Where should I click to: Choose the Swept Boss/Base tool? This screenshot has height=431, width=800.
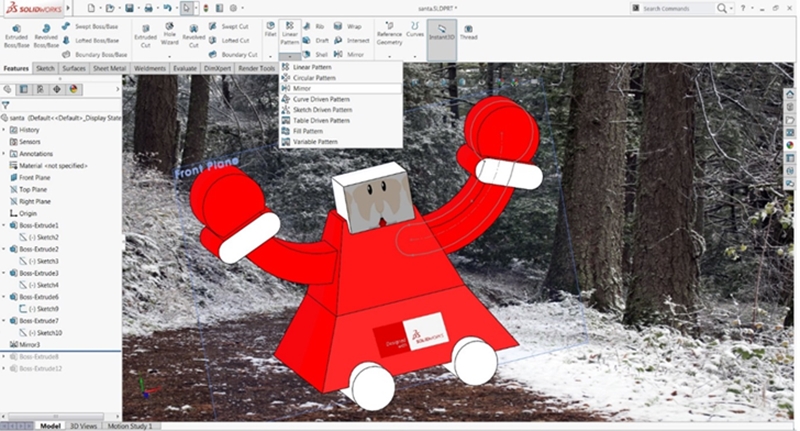click(x=90, y=27)
